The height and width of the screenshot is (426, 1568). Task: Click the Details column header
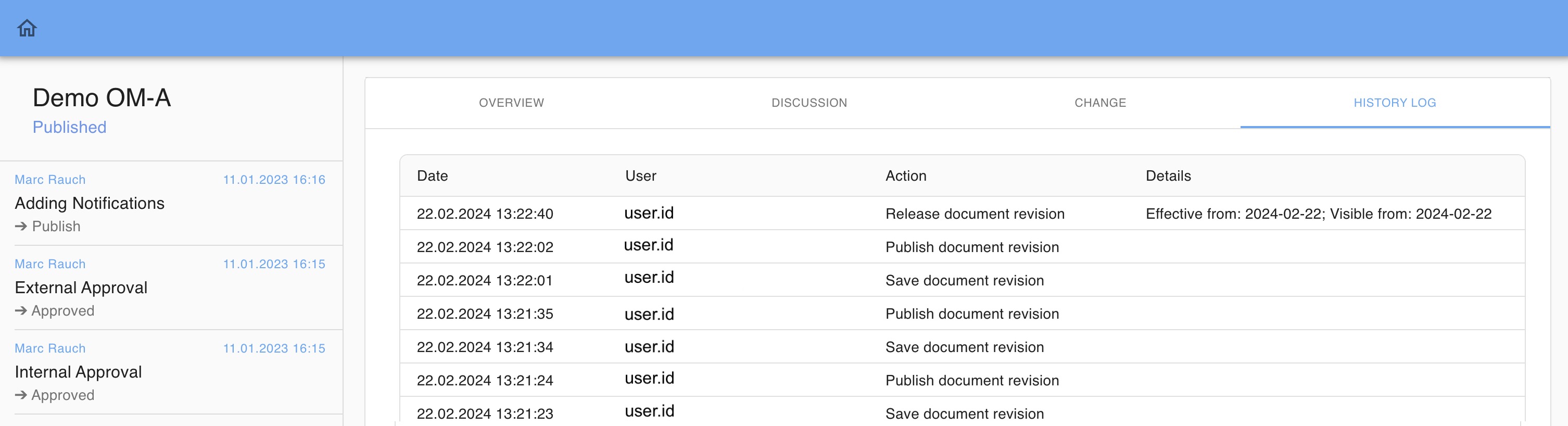[1168, 176]
